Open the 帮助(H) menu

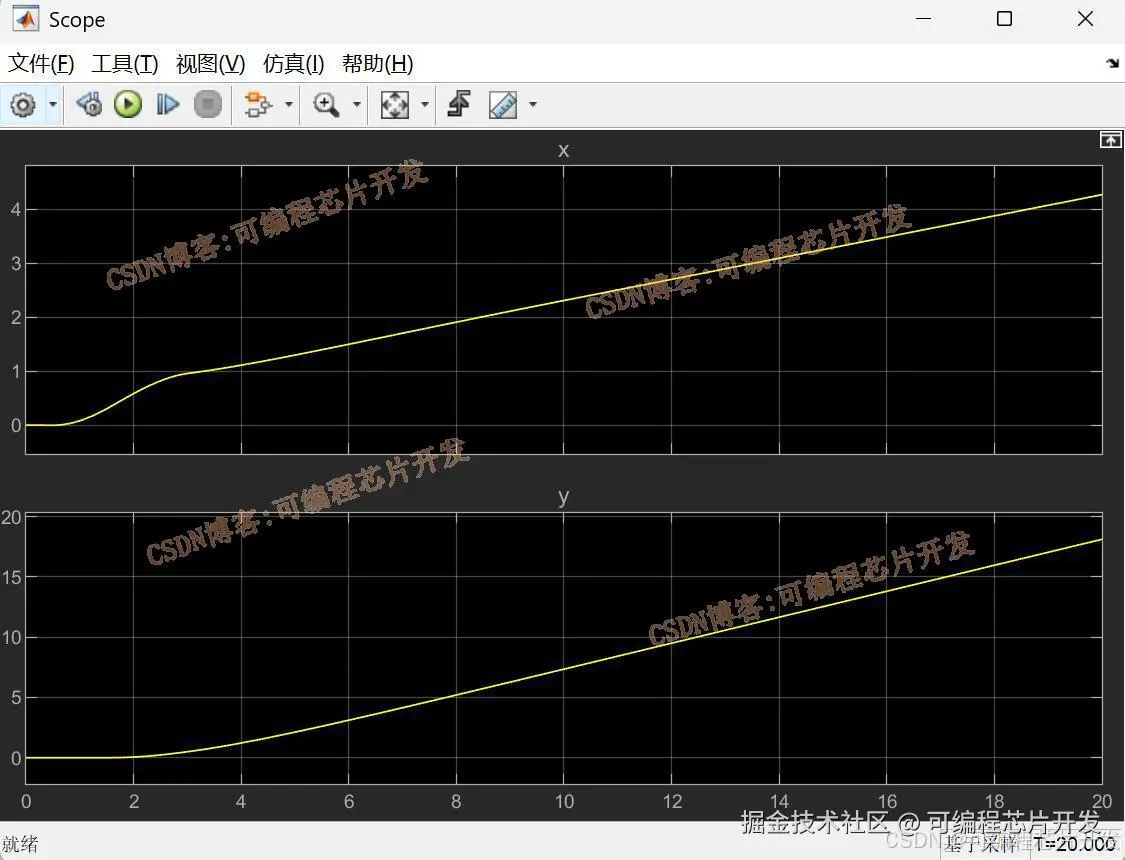377,64
